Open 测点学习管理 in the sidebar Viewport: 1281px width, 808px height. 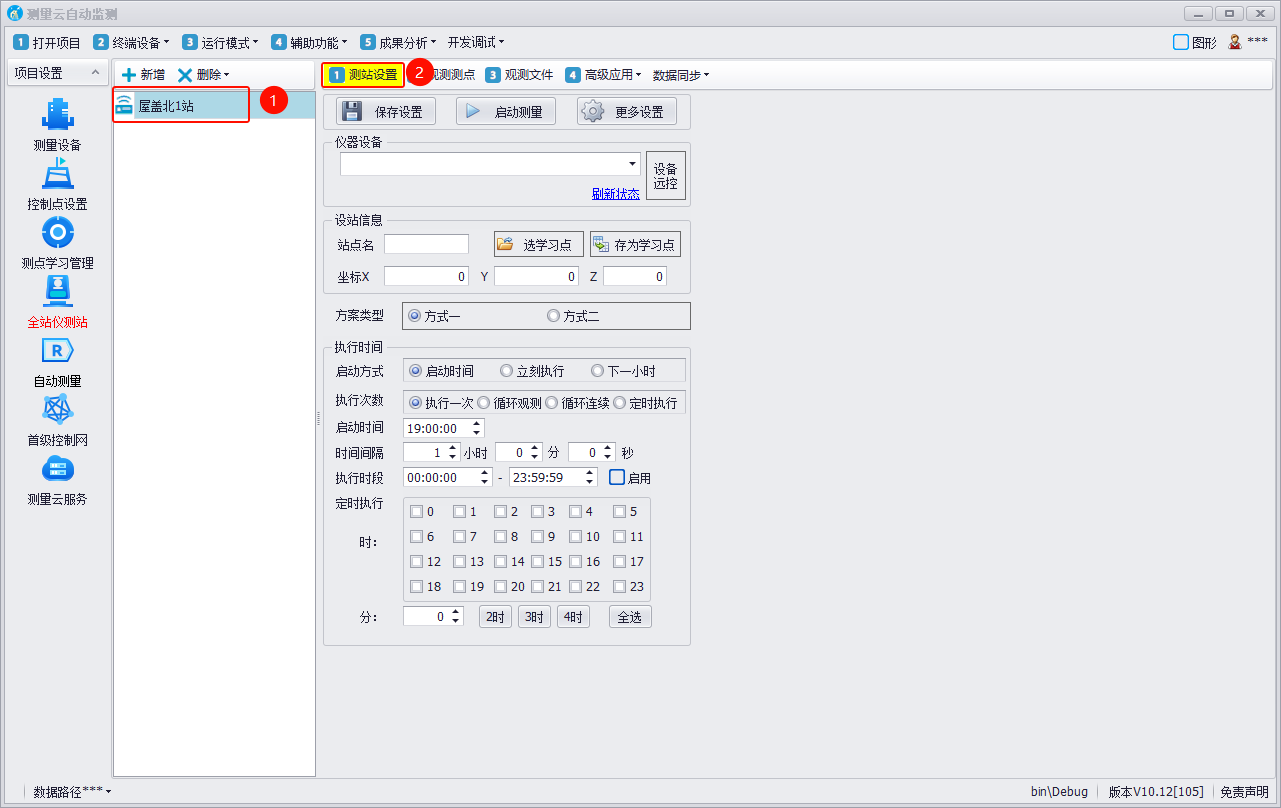click(57, 234)
